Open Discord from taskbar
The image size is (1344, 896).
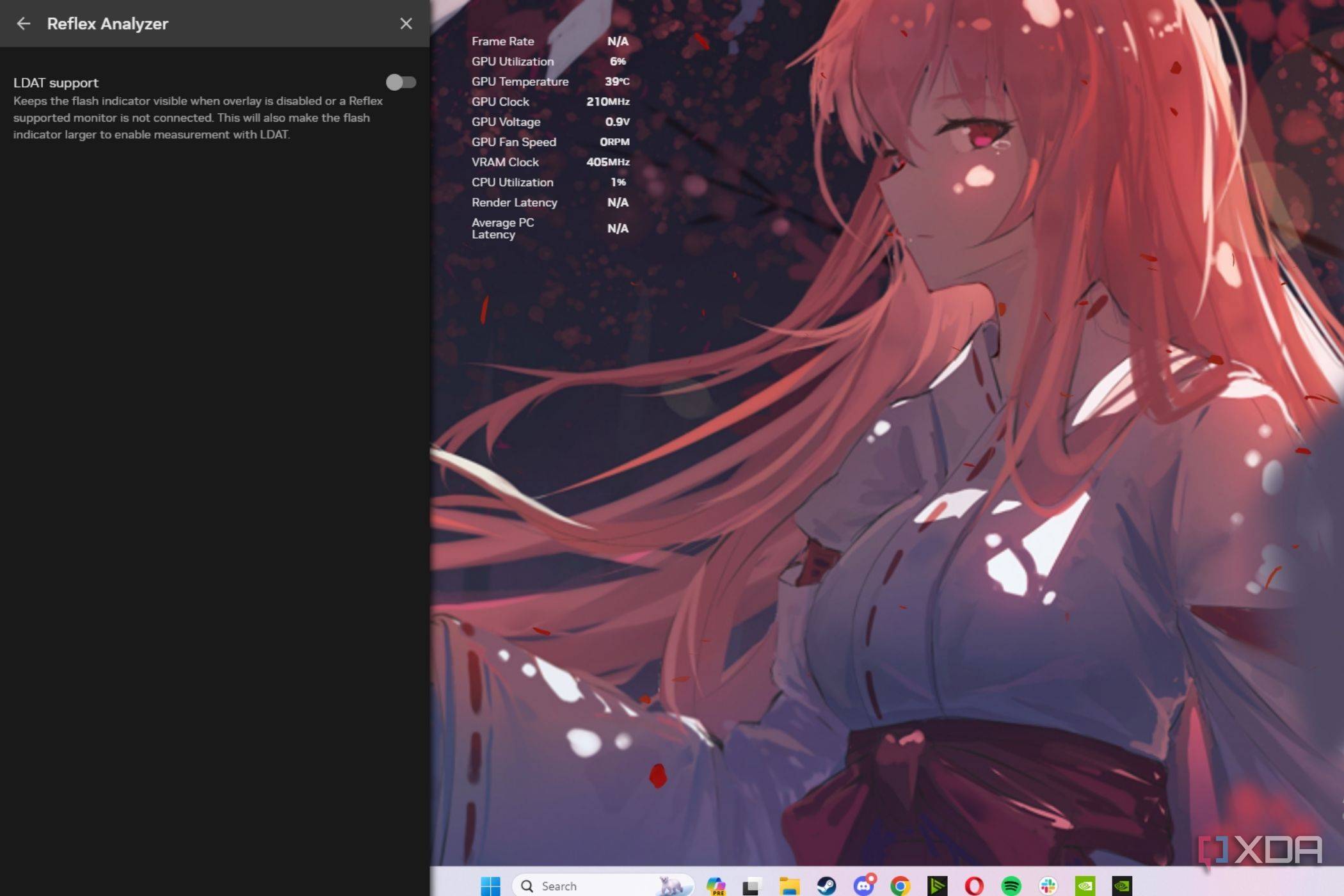[x=864, y=886]
